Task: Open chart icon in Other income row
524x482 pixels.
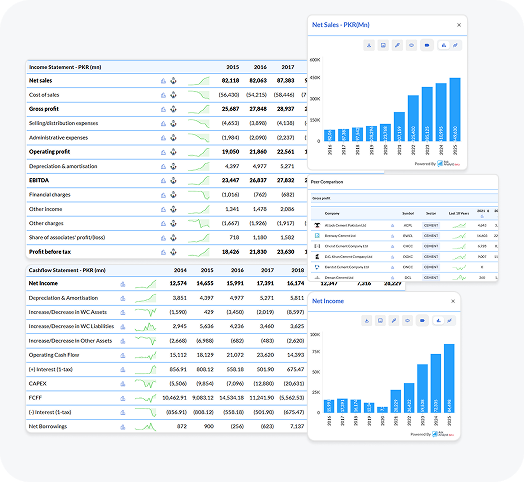Action: point(163,209)
